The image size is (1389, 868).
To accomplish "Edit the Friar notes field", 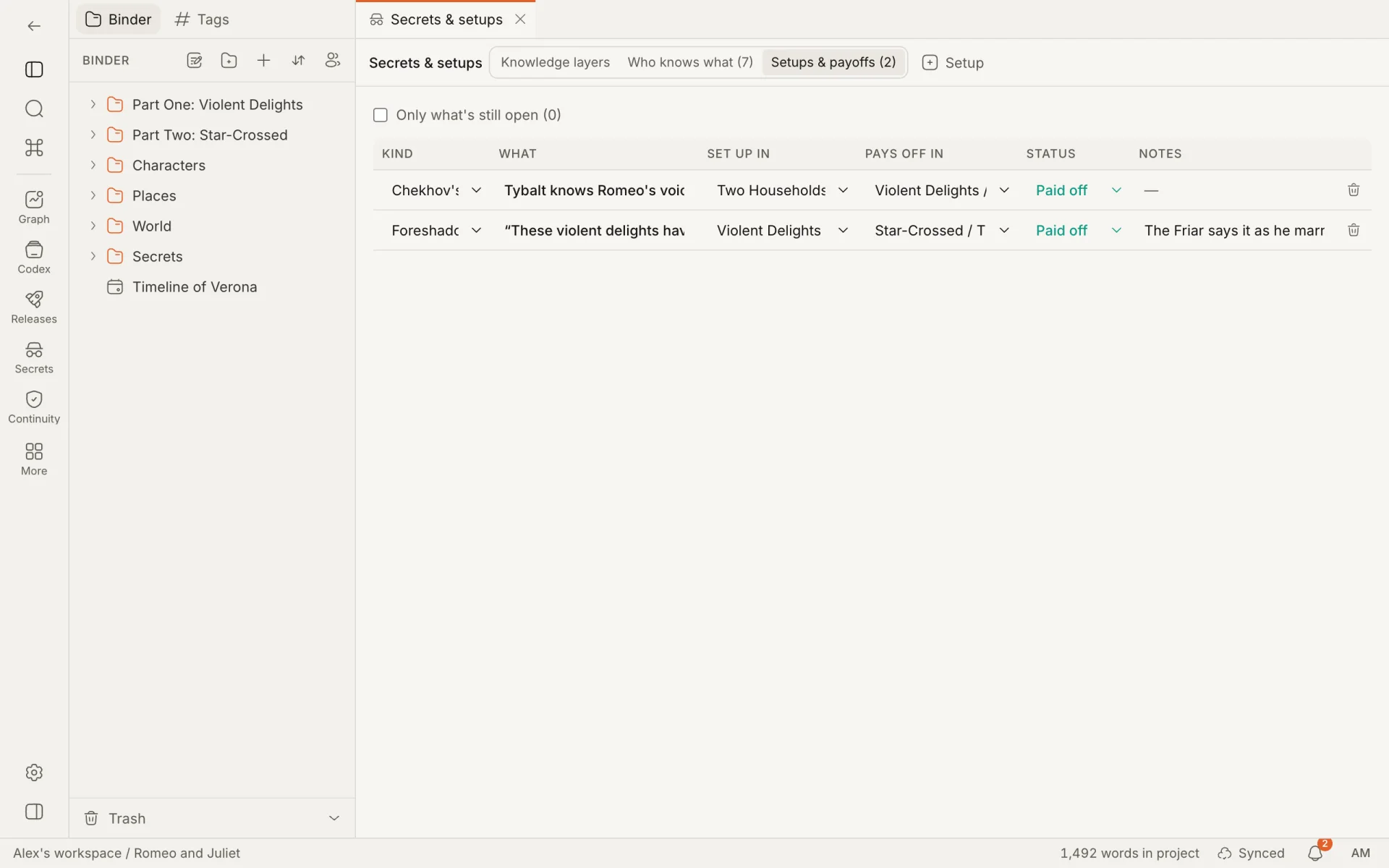I will click(x=1234, y=231).
